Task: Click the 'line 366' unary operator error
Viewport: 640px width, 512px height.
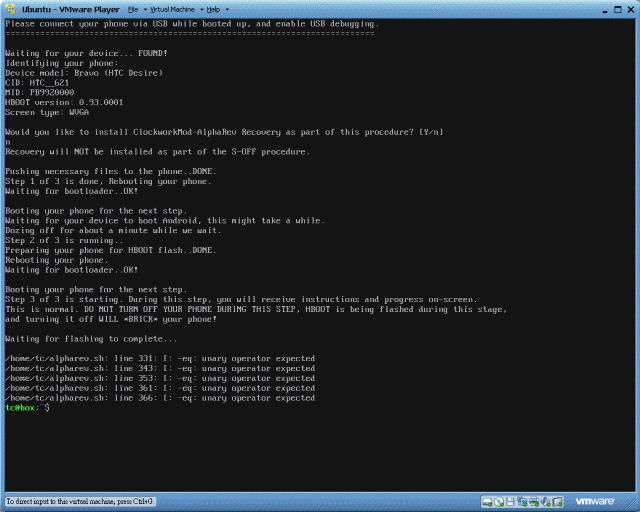Action: coord(160,398)
